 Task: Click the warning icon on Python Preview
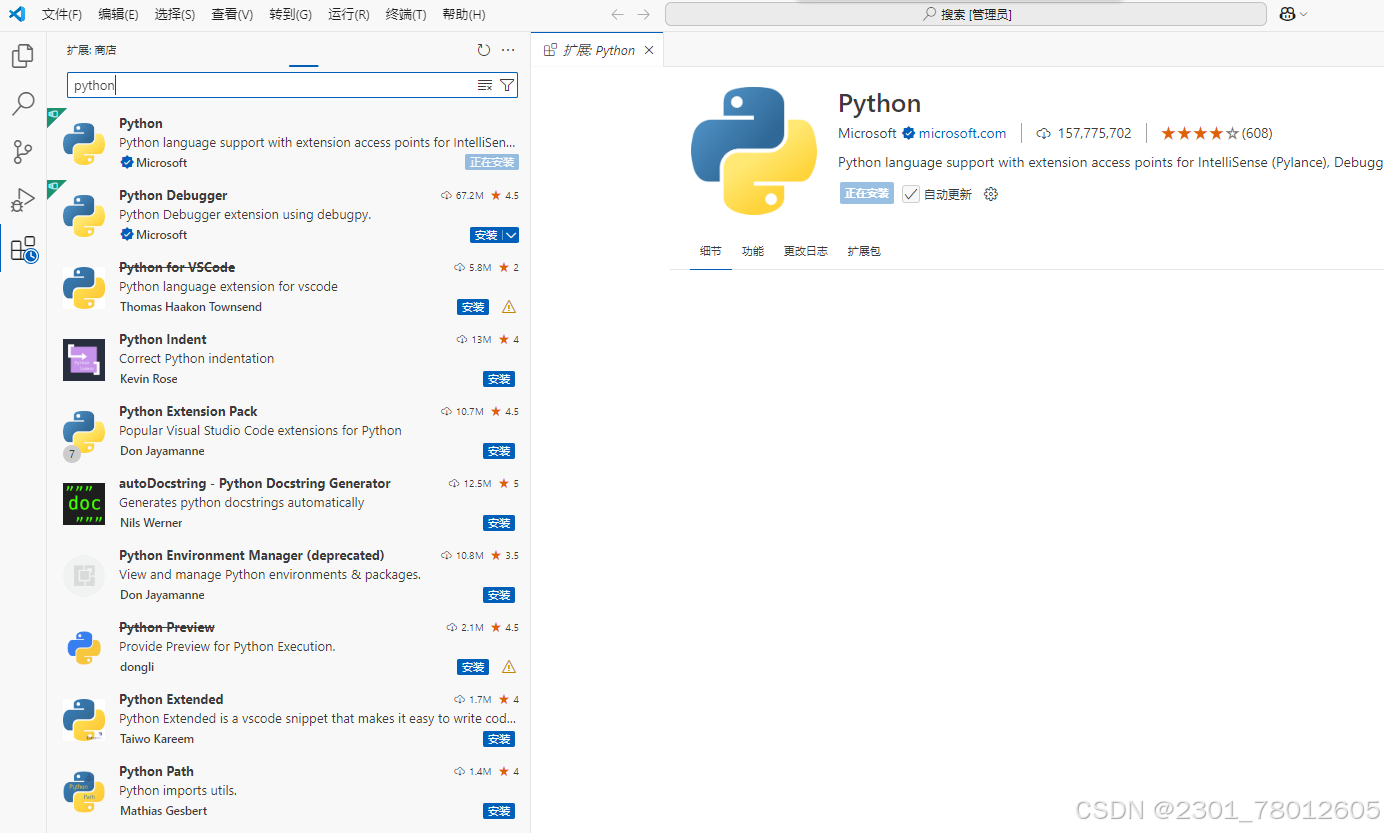click(509, 667)
